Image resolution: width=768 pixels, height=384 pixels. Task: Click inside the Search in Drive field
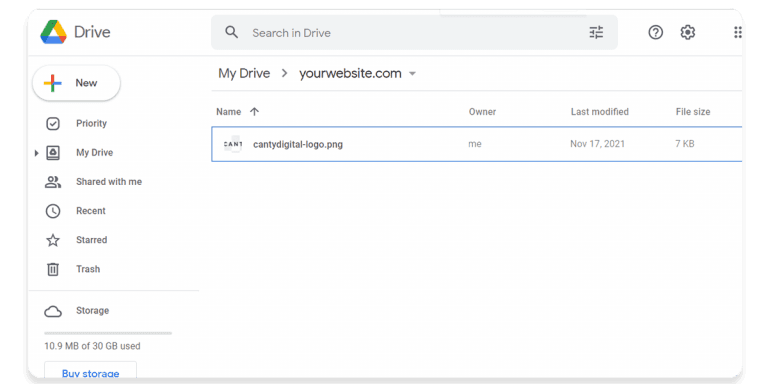point(414,32)
